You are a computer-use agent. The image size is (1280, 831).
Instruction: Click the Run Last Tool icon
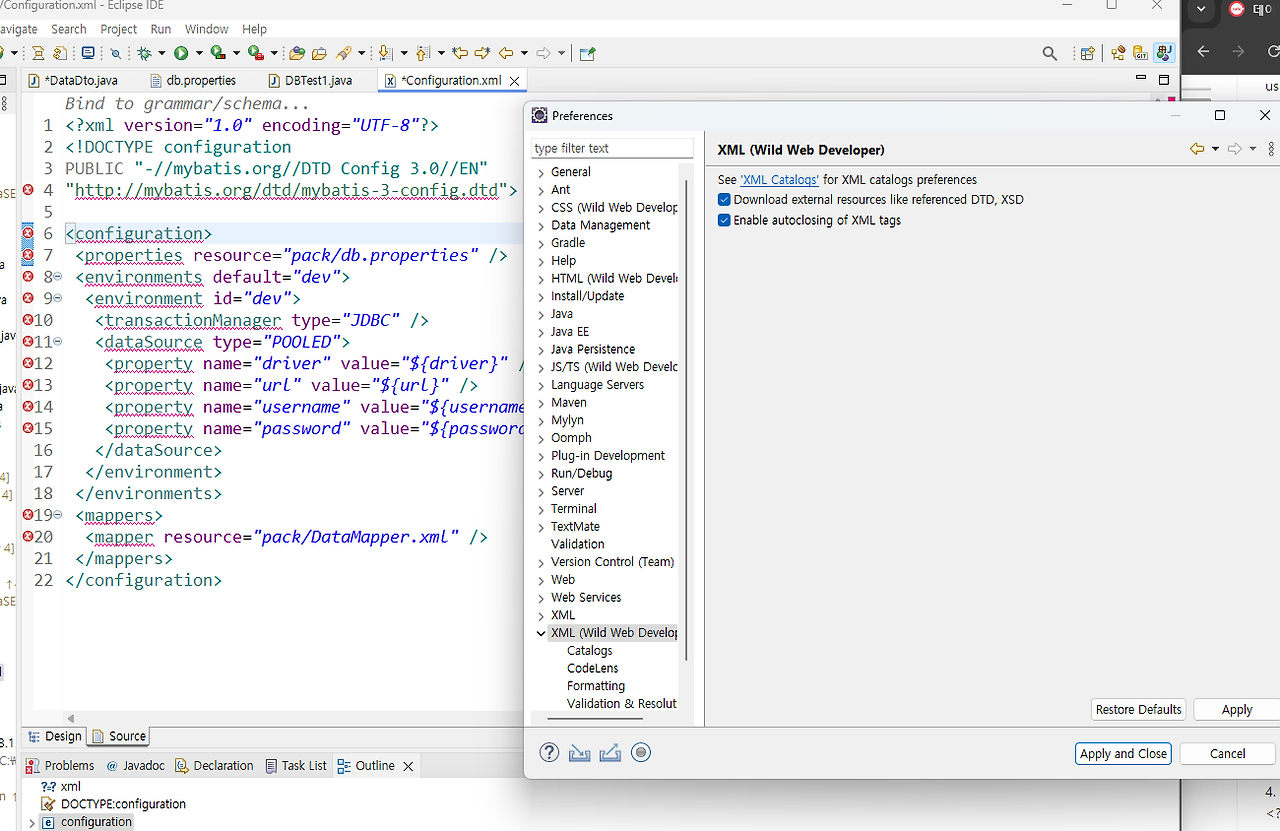tap(257, 53)
